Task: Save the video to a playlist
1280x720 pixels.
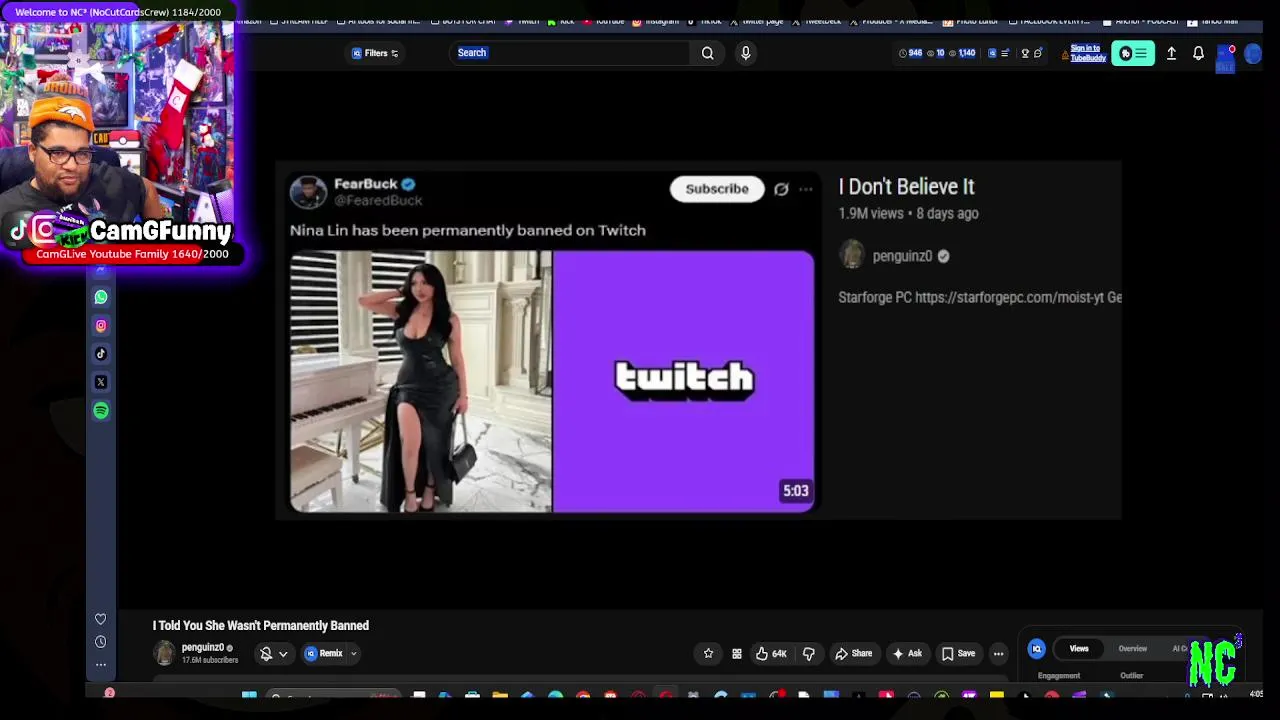Action: (958, 653)
